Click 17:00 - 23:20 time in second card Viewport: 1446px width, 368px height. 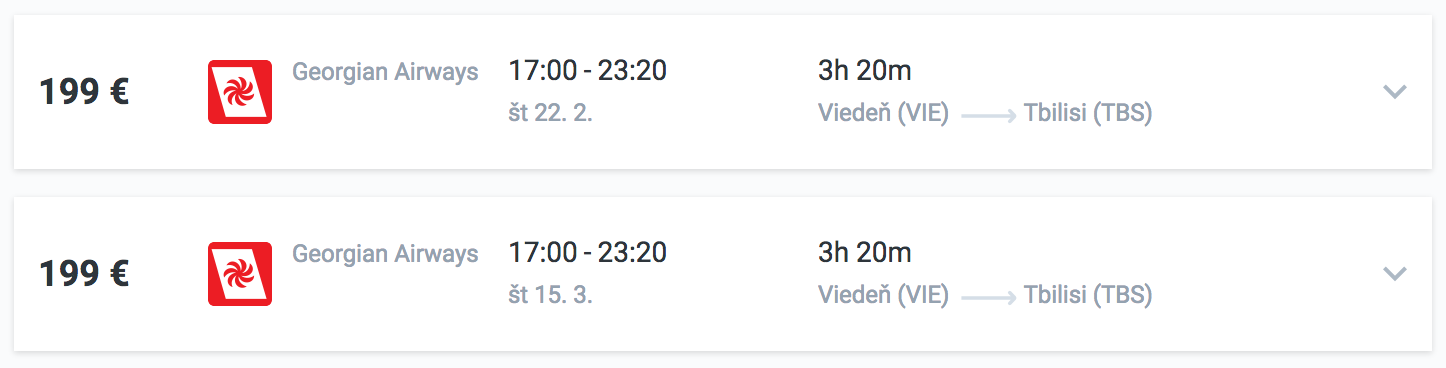[x=588, y=253]
